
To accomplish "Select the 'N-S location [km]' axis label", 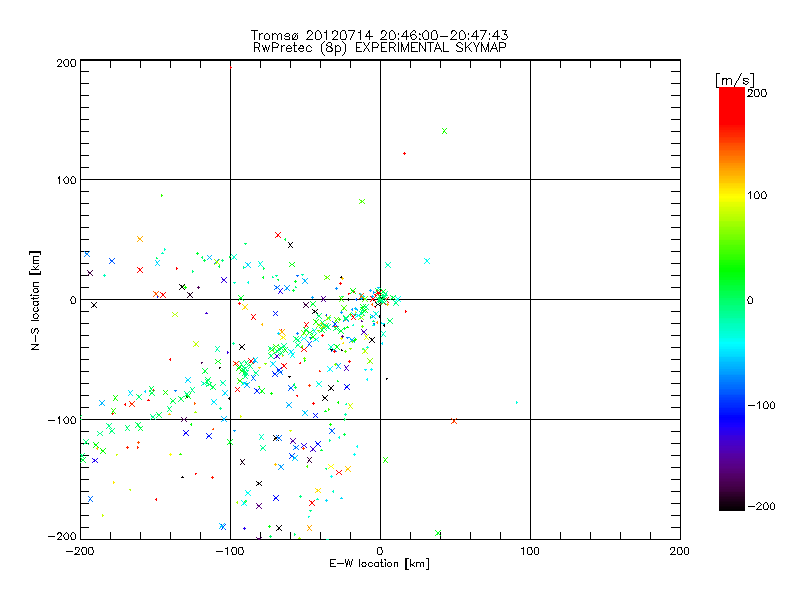I will [35, 300].
